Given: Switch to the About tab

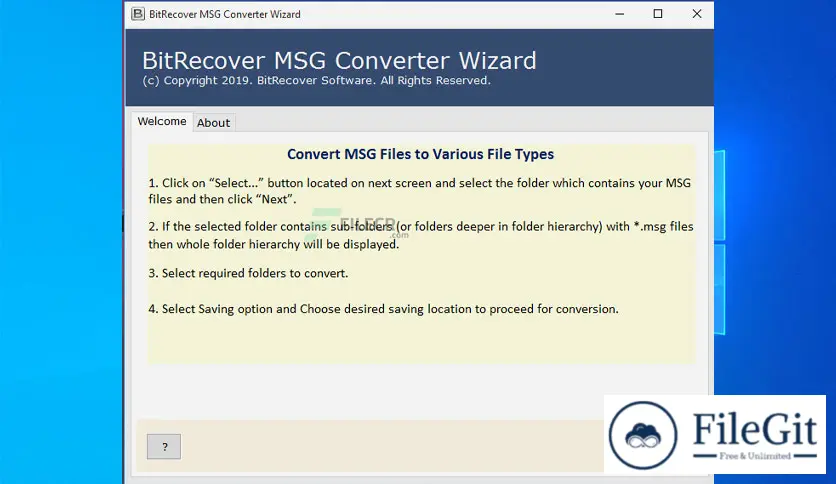Looking at the screenshot, I should pyautogui.click(x=213, y=123).
